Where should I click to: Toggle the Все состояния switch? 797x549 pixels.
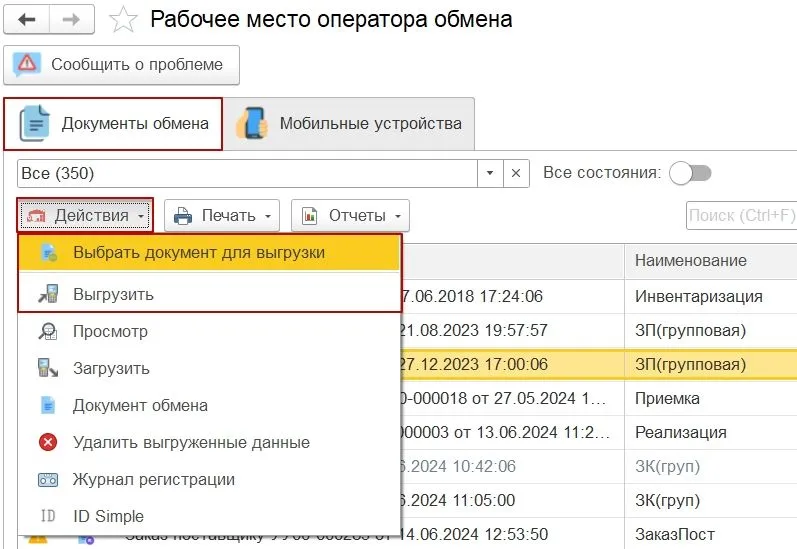(690, 173)
